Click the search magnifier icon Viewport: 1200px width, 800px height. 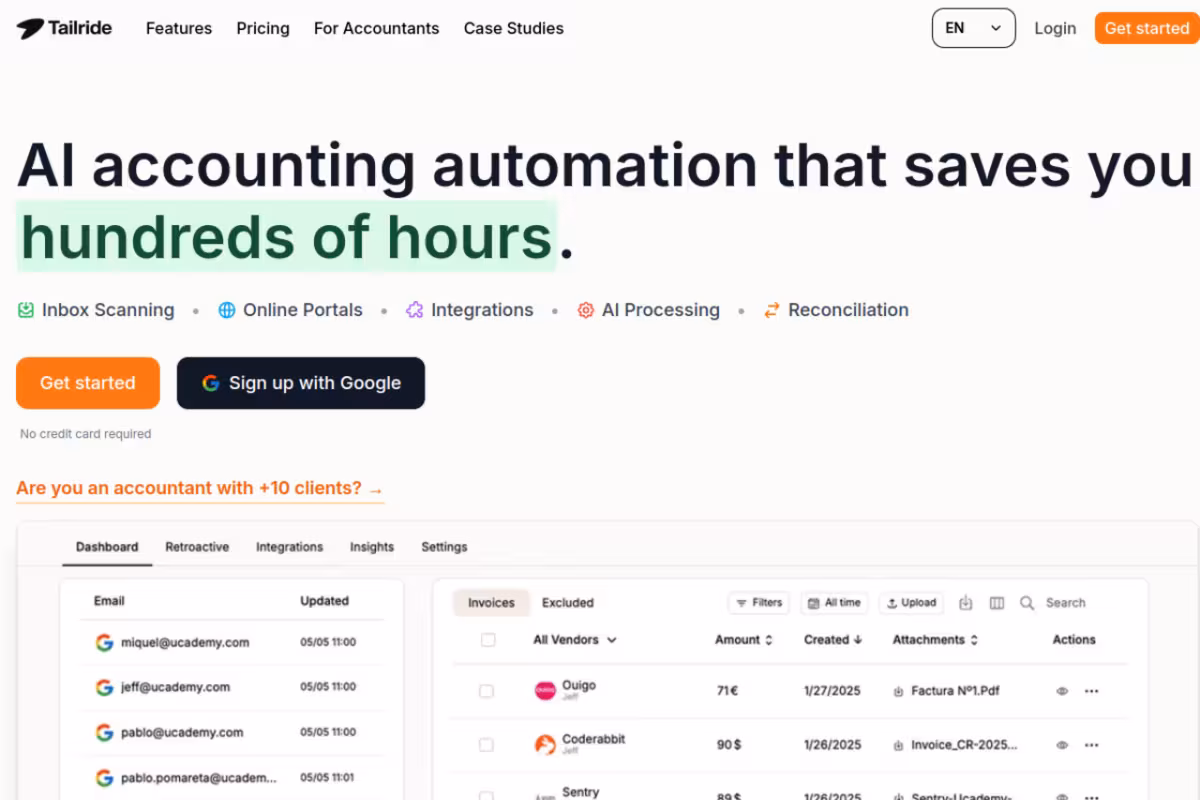coord(1027,603)
